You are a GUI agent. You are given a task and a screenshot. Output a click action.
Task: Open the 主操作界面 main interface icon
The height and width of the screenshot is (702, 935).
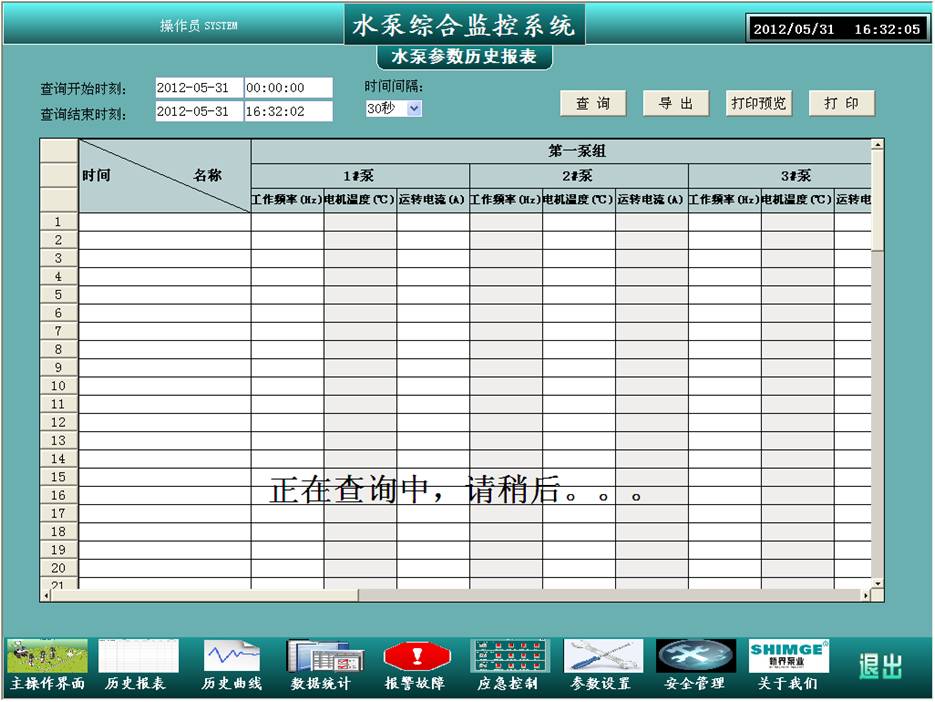tap(47, 657)
